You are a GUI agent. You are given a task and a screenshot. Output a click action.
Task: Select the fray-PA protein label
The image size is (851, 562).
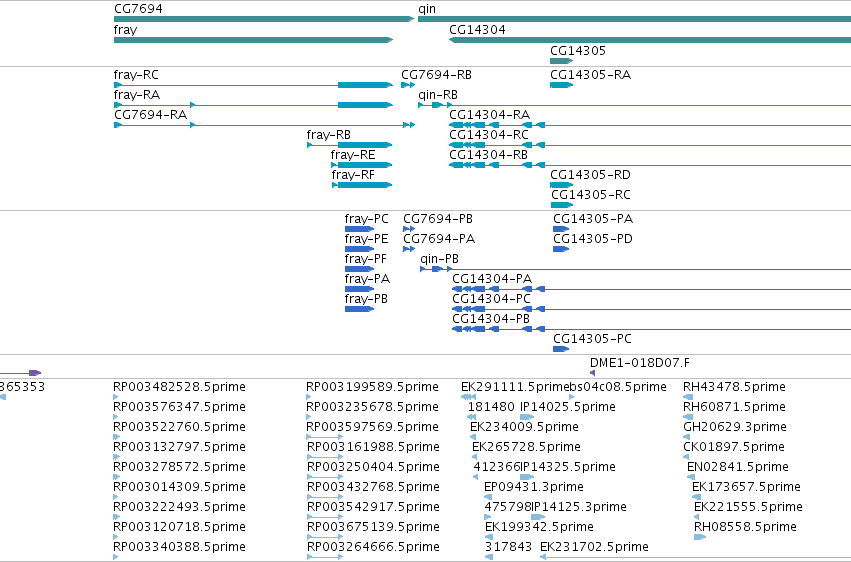[367, 279]
